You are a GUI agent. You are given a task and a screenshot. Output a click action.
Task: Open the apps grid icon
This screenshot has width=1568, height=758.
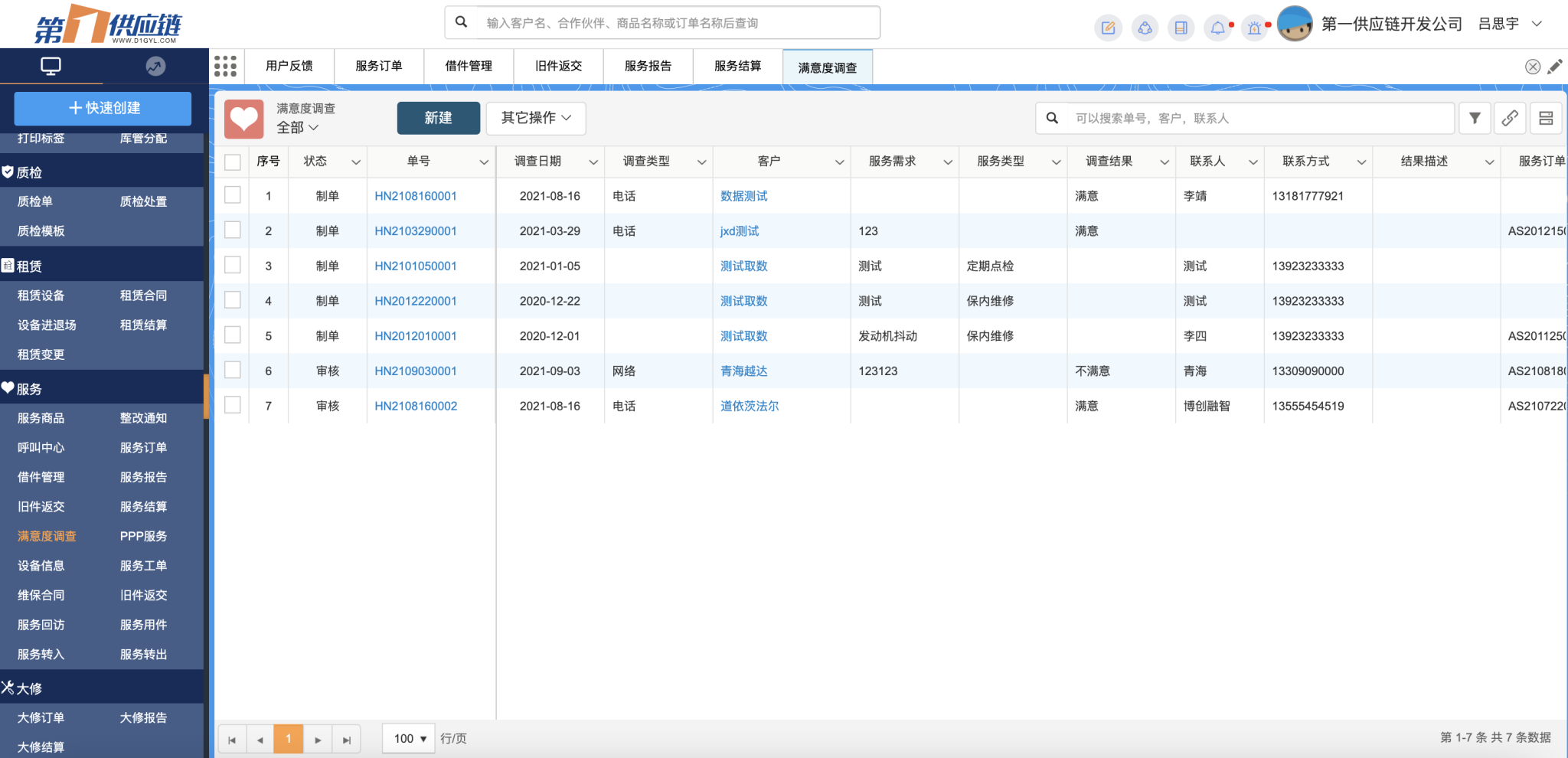pyautogui.click(x=225, y=66)
